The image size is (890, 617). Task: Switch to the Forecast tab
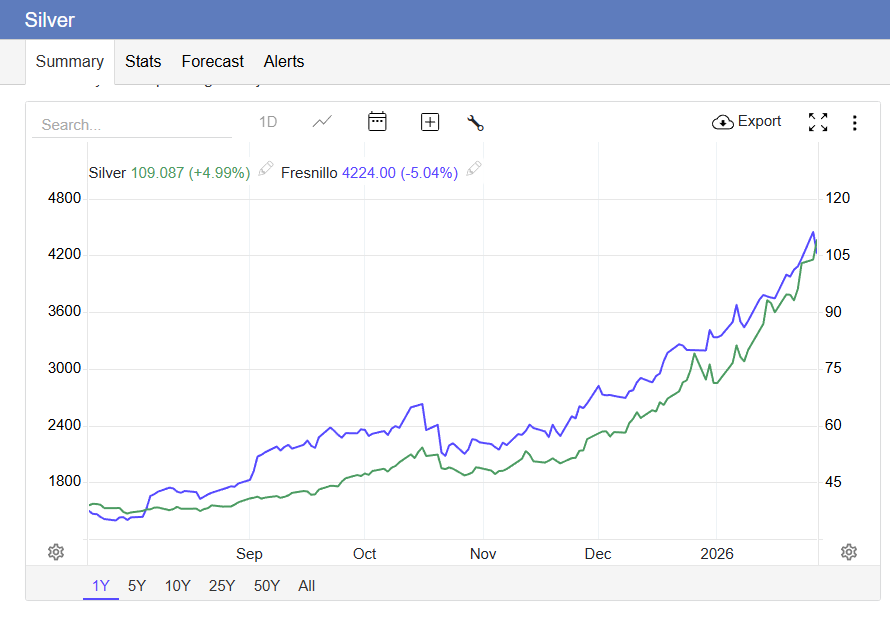tap(212, 61)
